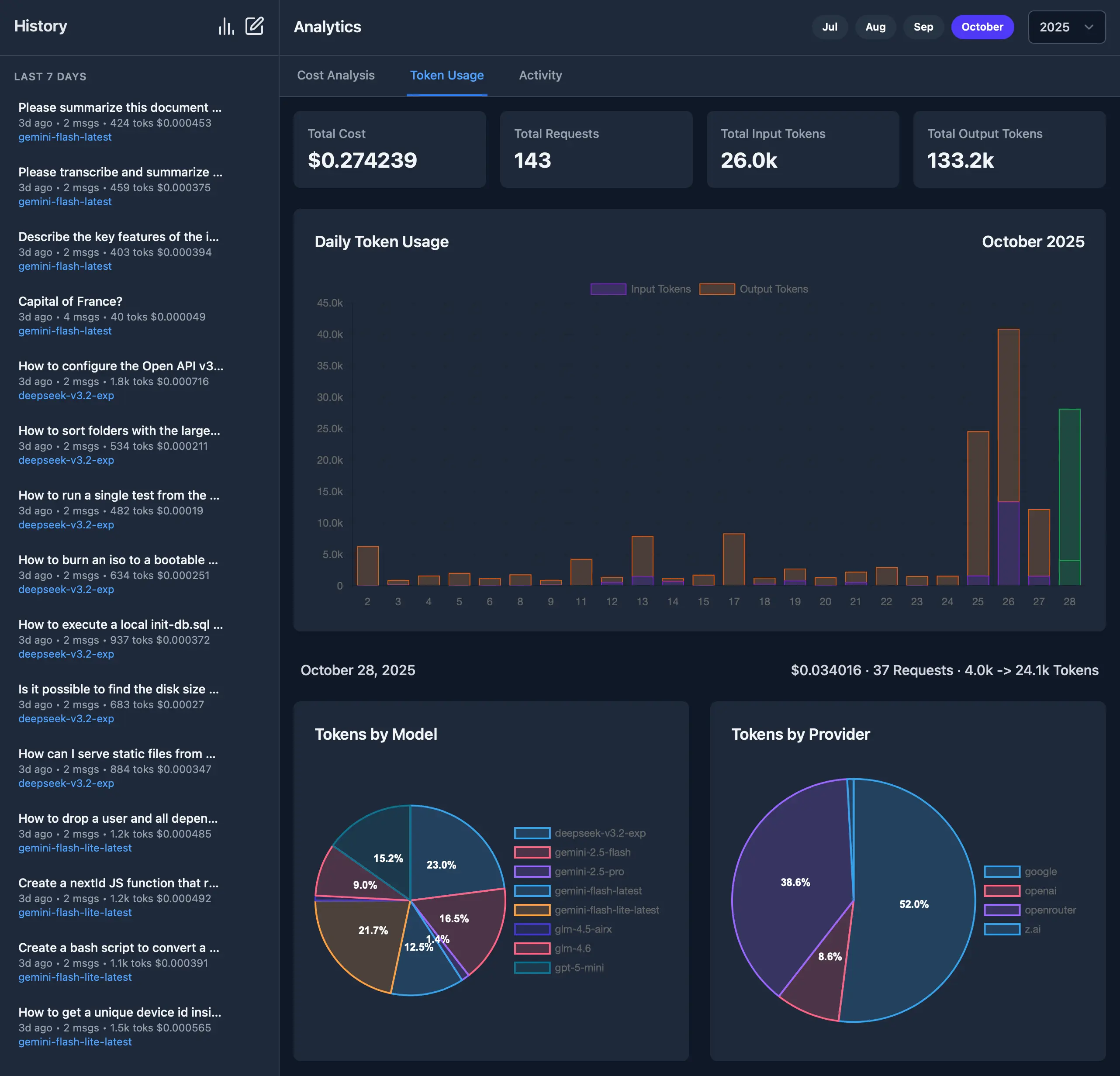
Task: Switch to the Activity tab
Action: 540,75
